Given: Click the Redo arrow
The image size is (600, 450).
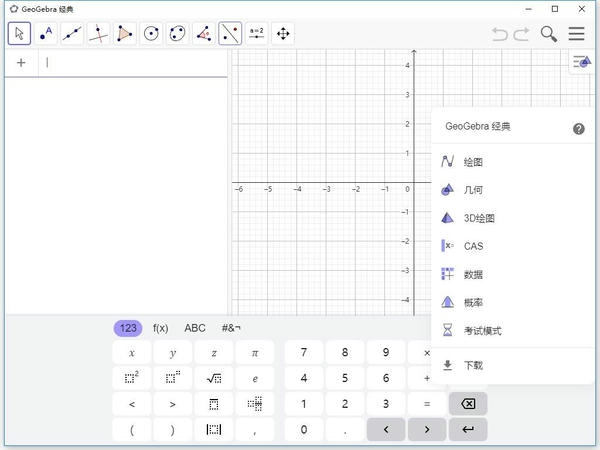Looking at the screenshot, I should [522, 34].
